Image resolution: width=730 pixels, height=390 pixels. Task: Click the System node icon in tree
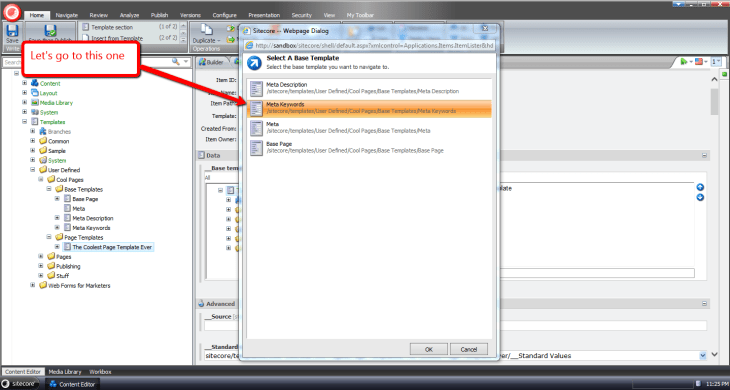pos(35,112)
